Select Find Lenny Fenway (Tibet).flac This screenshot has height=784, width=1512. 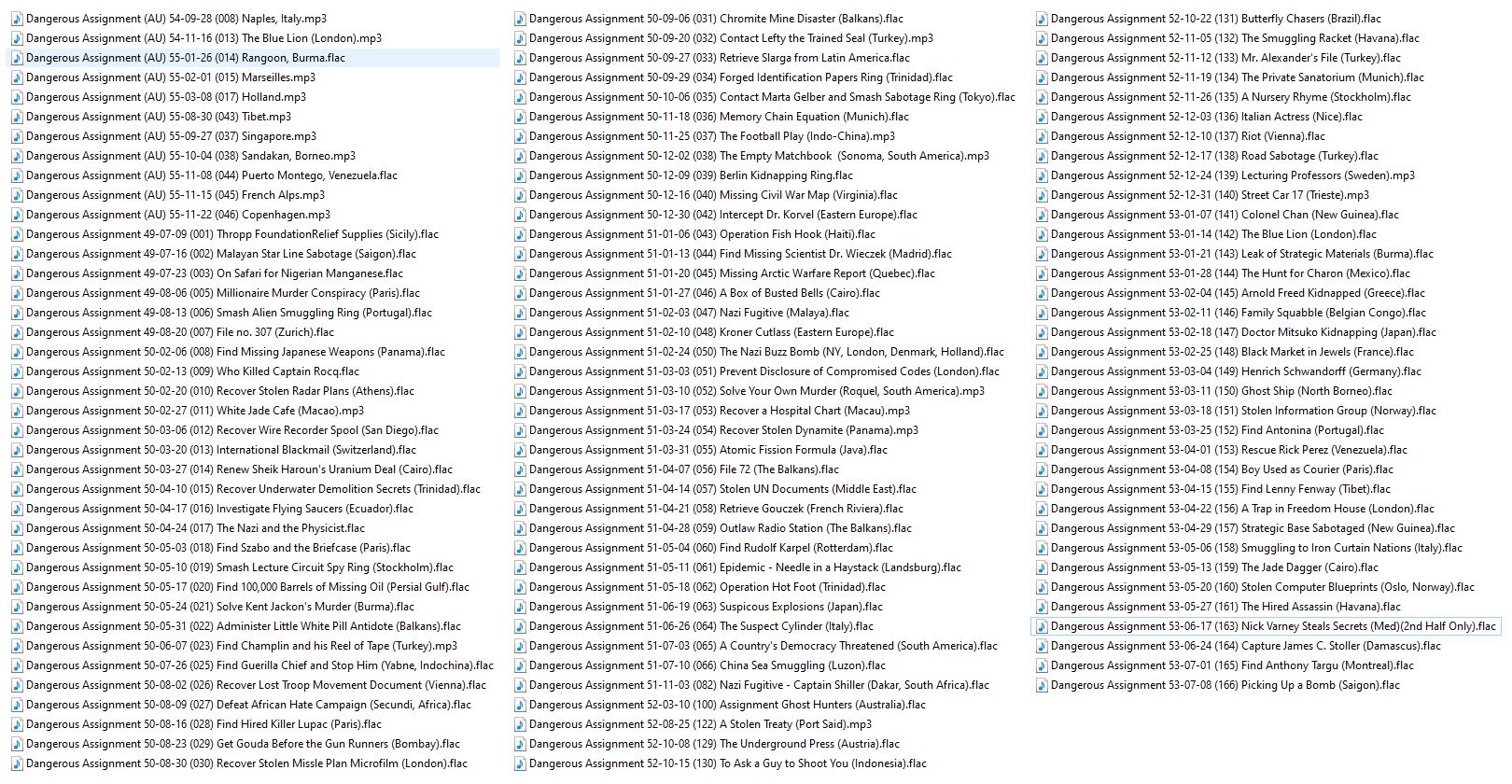pos(1220,489)
